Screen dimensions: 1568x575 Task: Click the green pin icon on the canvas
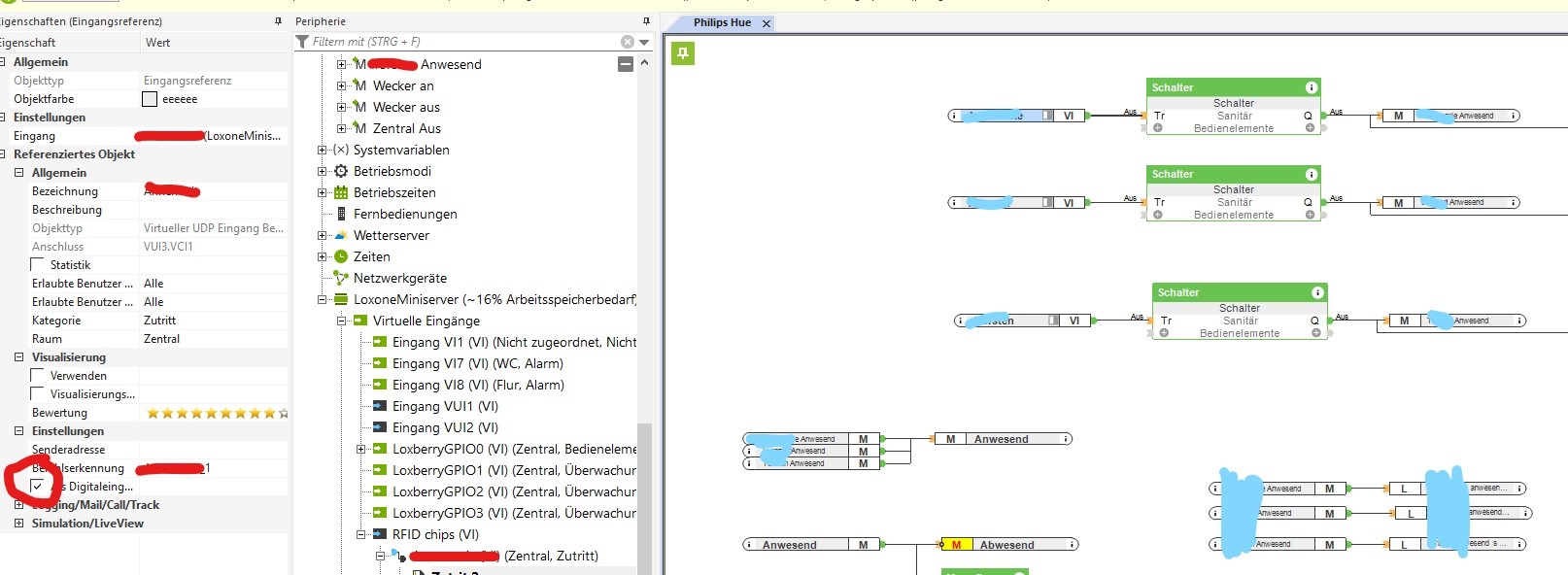pyautogui.click(x=683, y=53)
